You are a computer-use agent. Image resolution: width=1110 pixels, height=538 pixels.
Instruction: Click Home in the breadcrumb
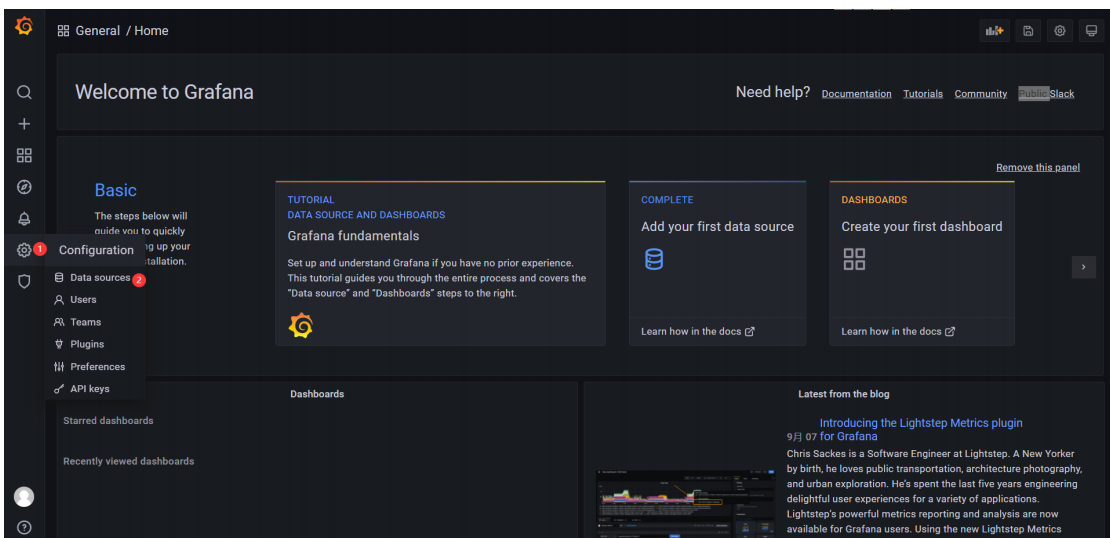point(151,31)
